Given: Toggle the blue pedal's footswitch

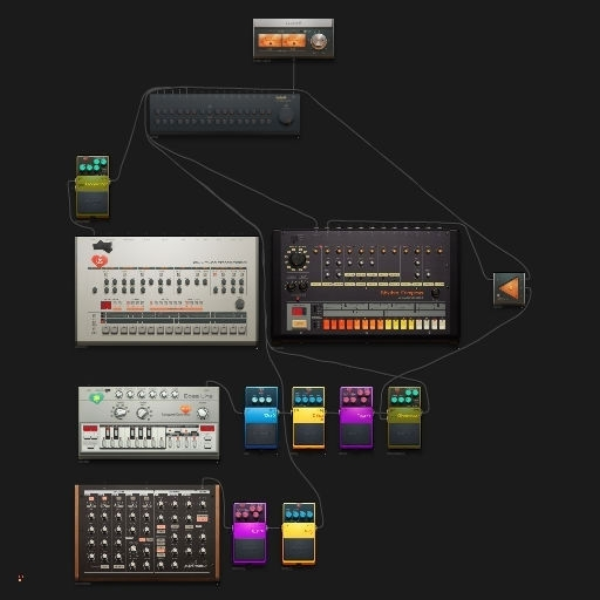Looking at the screenshot, I should [x=261, y=433].
